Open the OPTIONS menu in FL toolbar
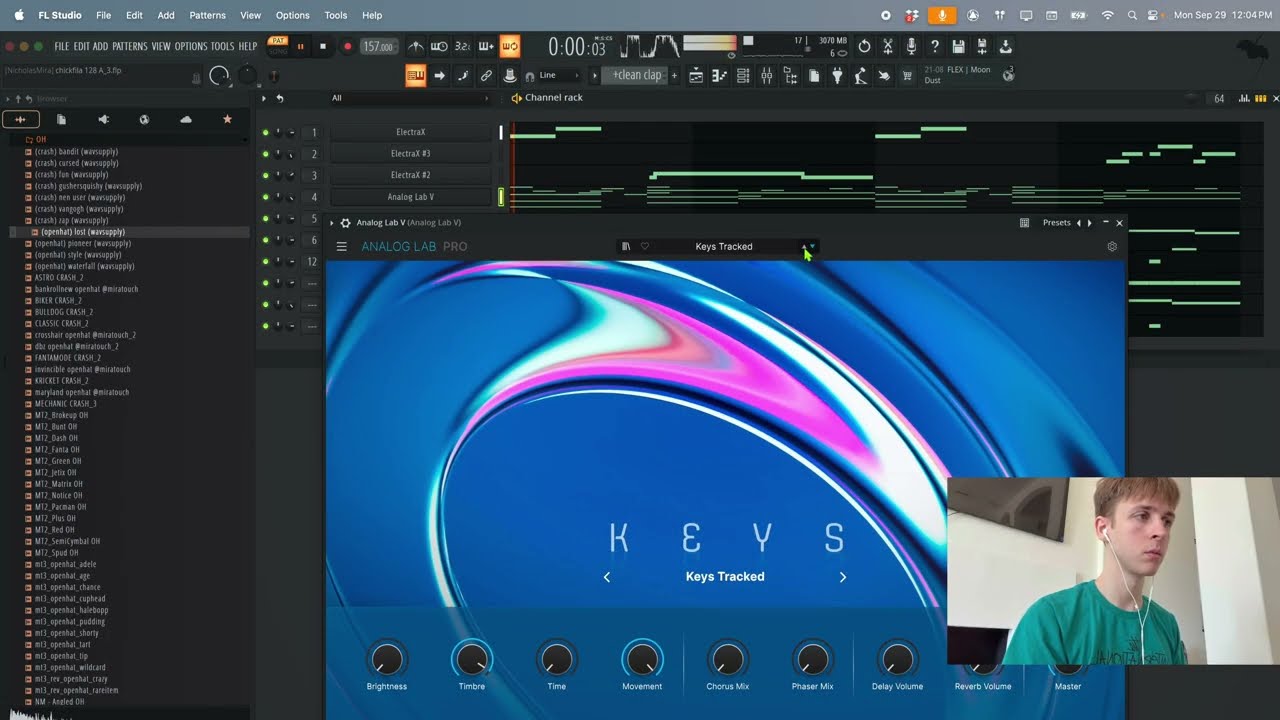Screen dimensions: 1280x720 191,47
